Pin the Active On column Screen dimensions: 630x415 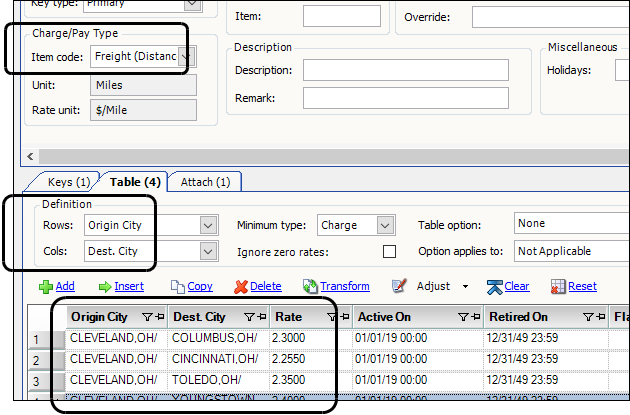(x=476, y=317)
